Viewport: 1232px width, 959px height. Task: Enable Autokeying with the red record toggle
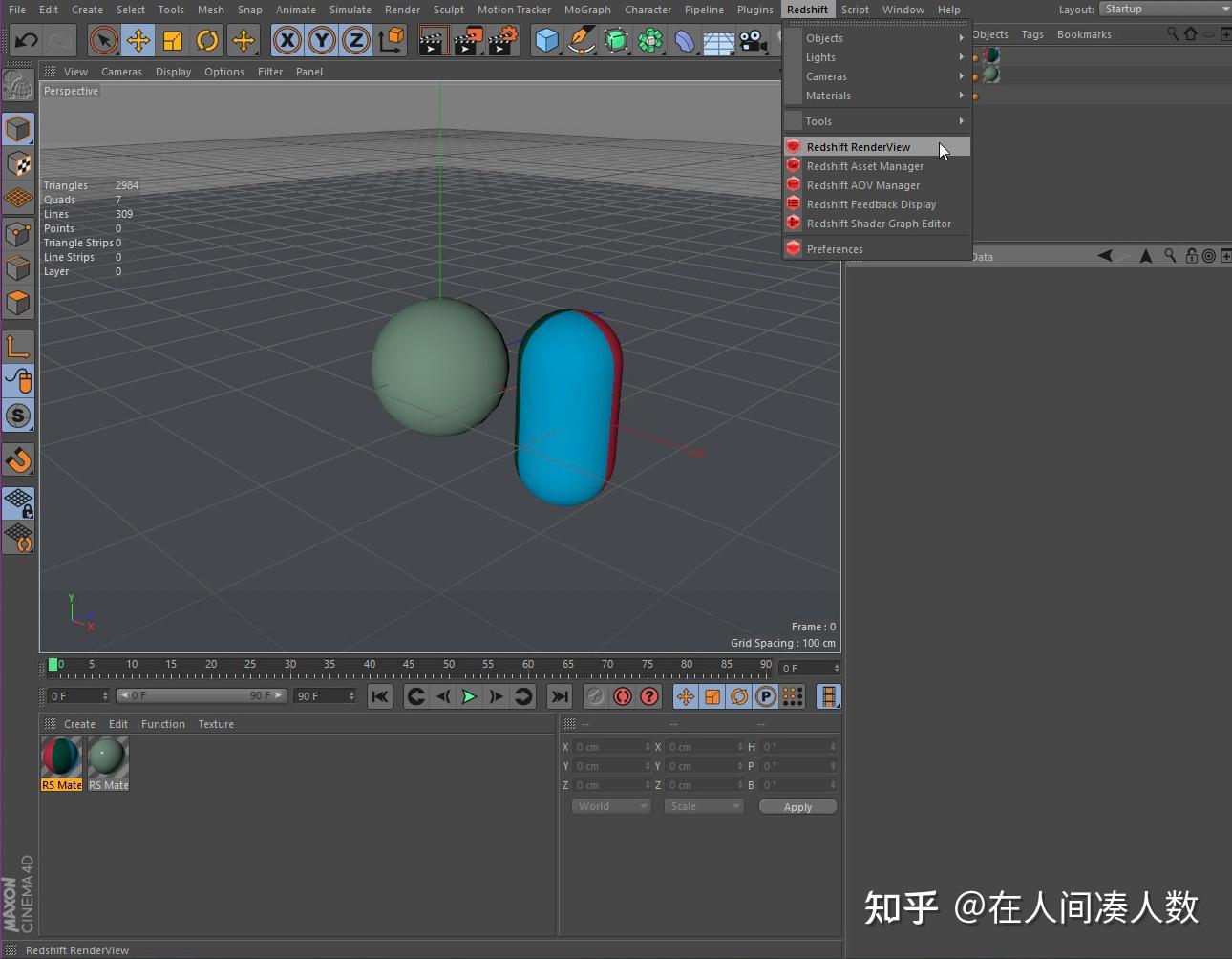[622, 696]
